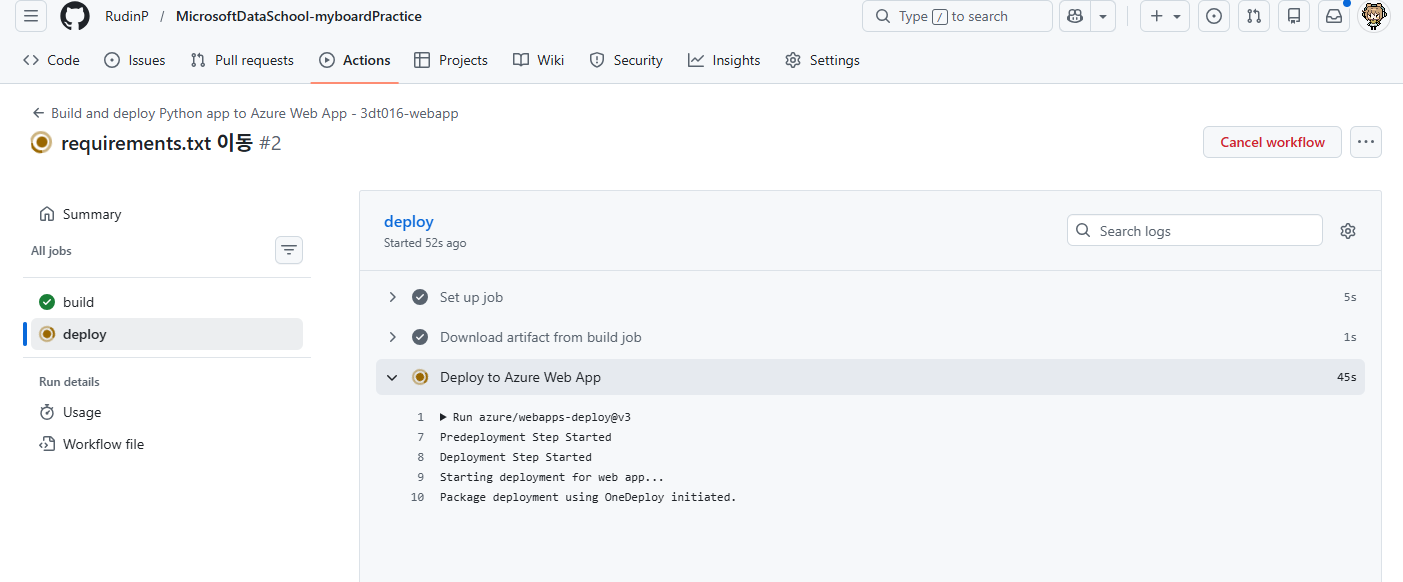Open the log settings gear icon
1403x582 pixels.
pos(1348,231)
